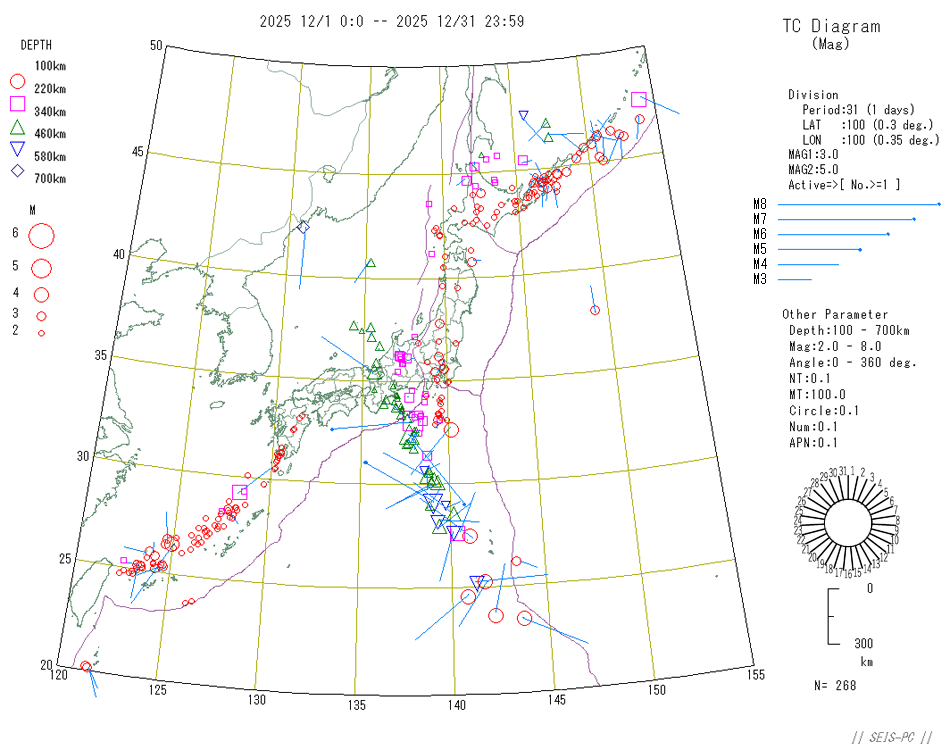Click the M8 scale line
Image resolution: width=950 pixels, height=750 pixels.
(x=858, y=204)
